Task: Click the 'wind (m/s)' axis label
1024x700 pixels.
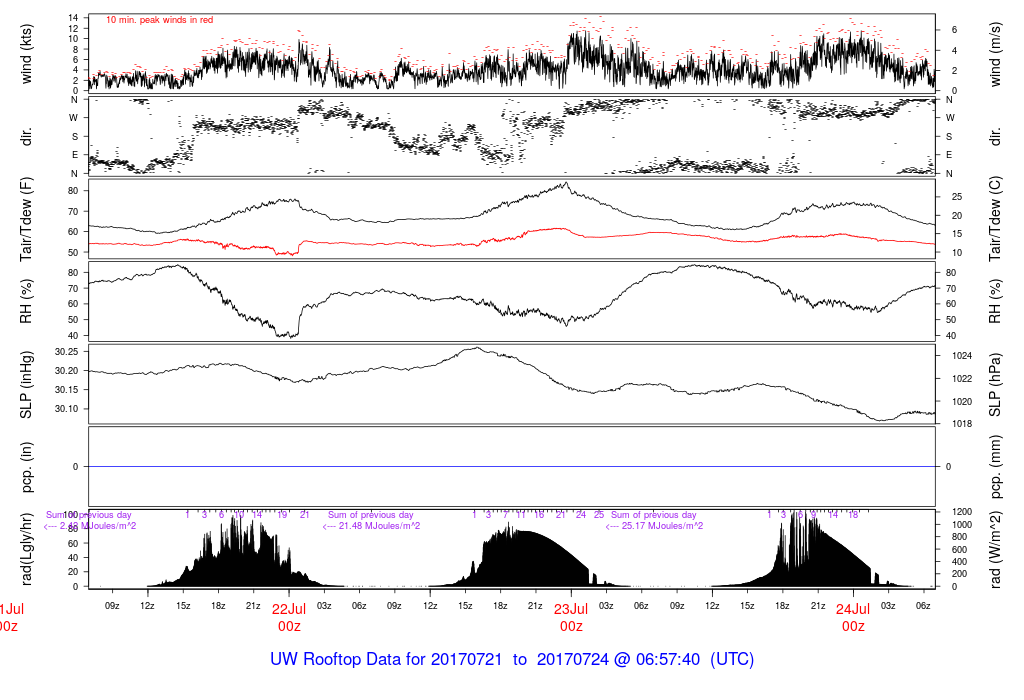Action: 995,54
